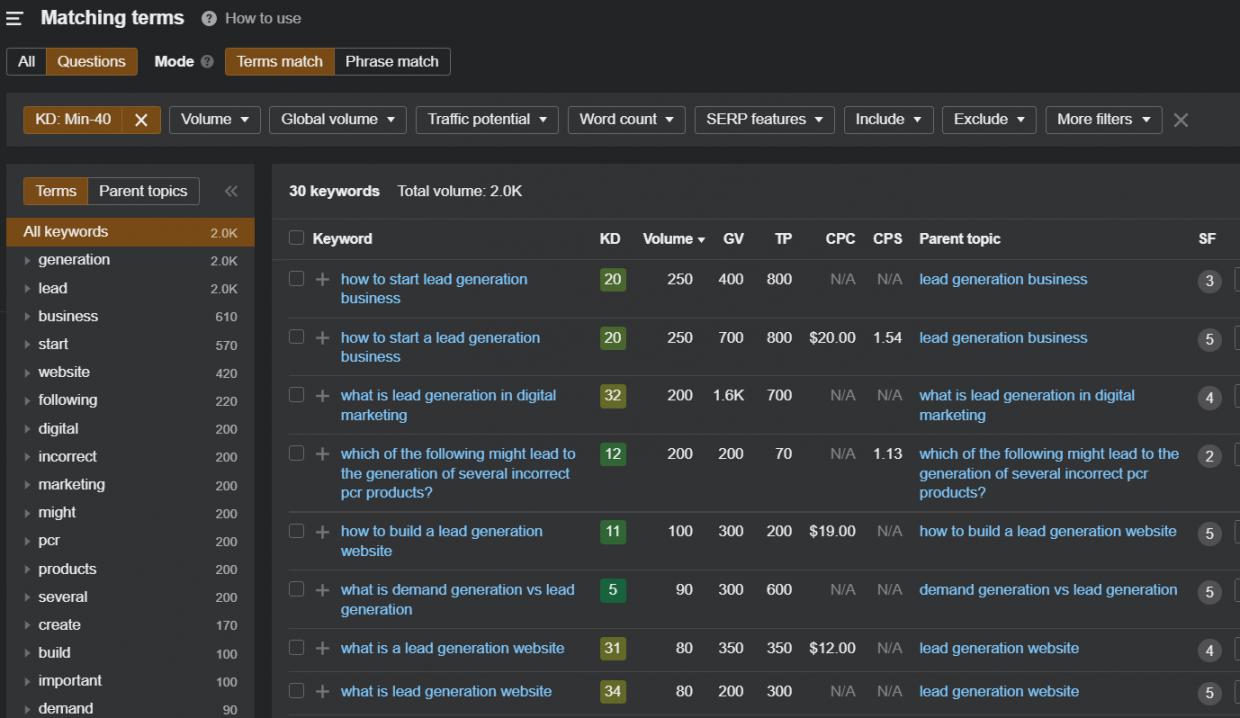
Task: Open the Global volume filter dropdown
Action: (337, 120)
